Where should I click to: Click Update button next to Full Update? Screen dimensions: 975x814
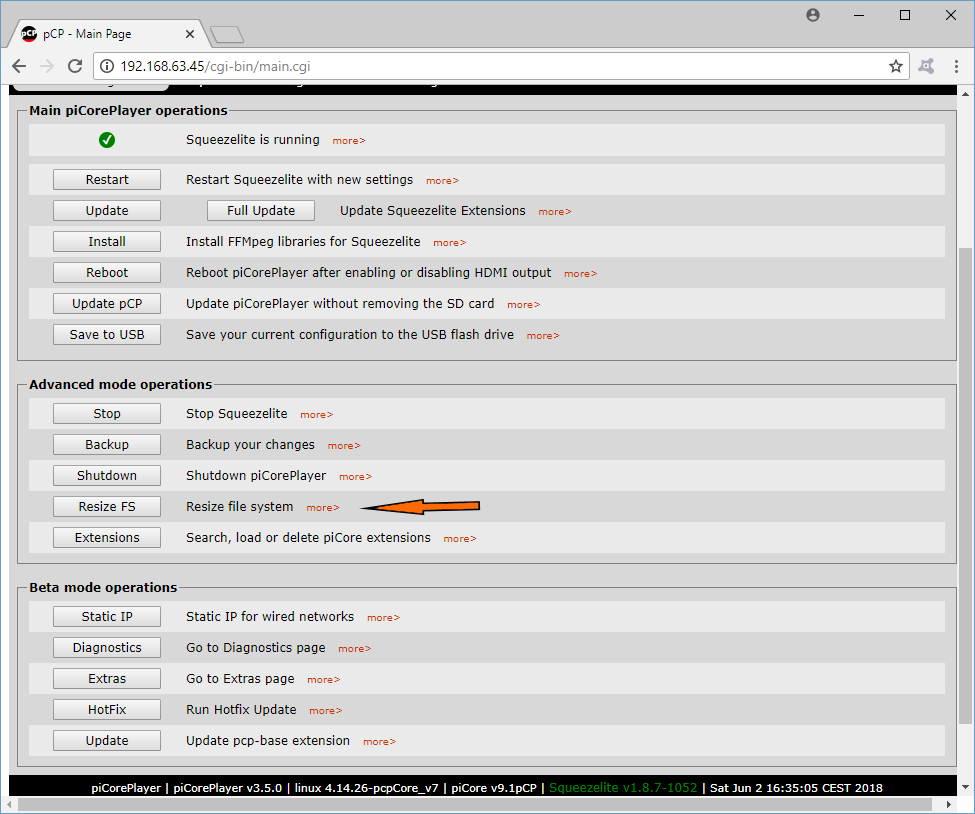coord(107,211)
